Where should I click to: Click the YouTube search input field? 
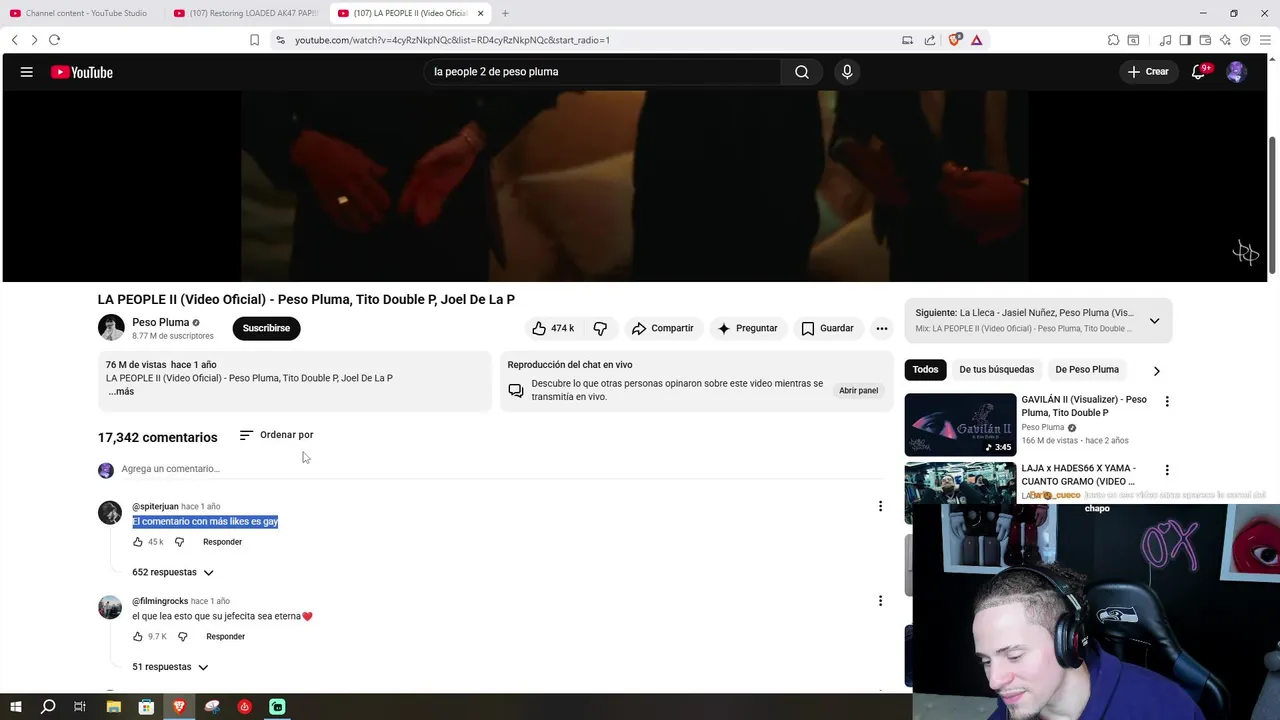coord(601,72)
